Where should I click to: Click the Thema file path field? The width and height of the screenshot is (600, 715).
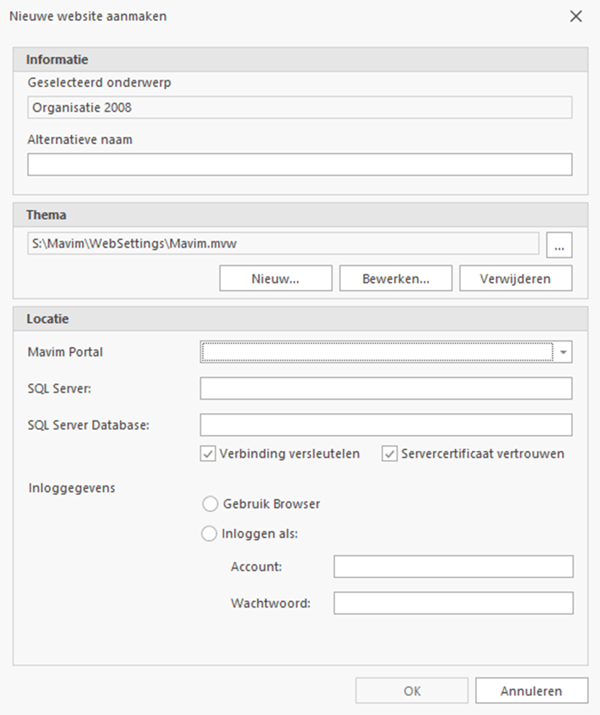[283, 243]
